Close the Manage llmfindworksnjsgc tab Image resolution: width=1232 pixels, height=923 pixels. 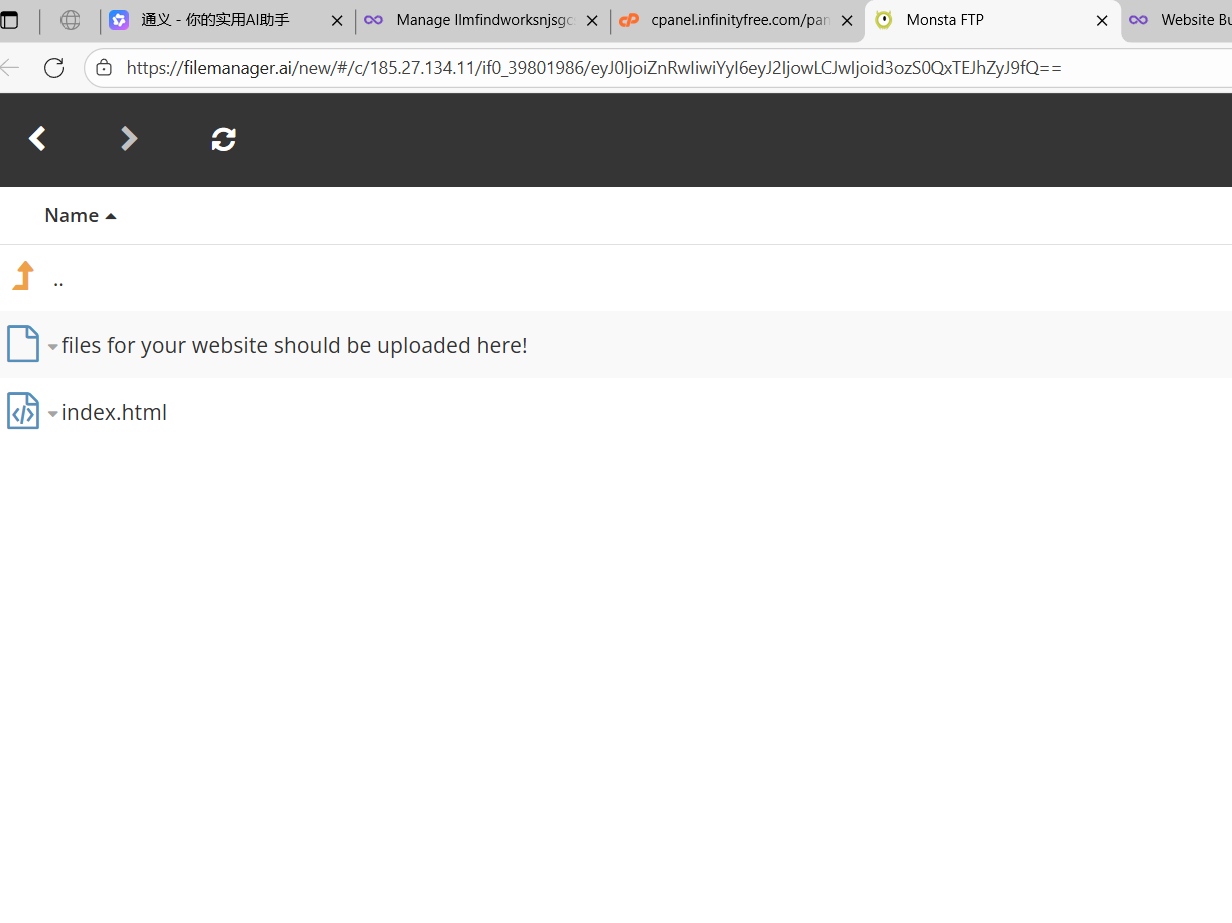592,20
